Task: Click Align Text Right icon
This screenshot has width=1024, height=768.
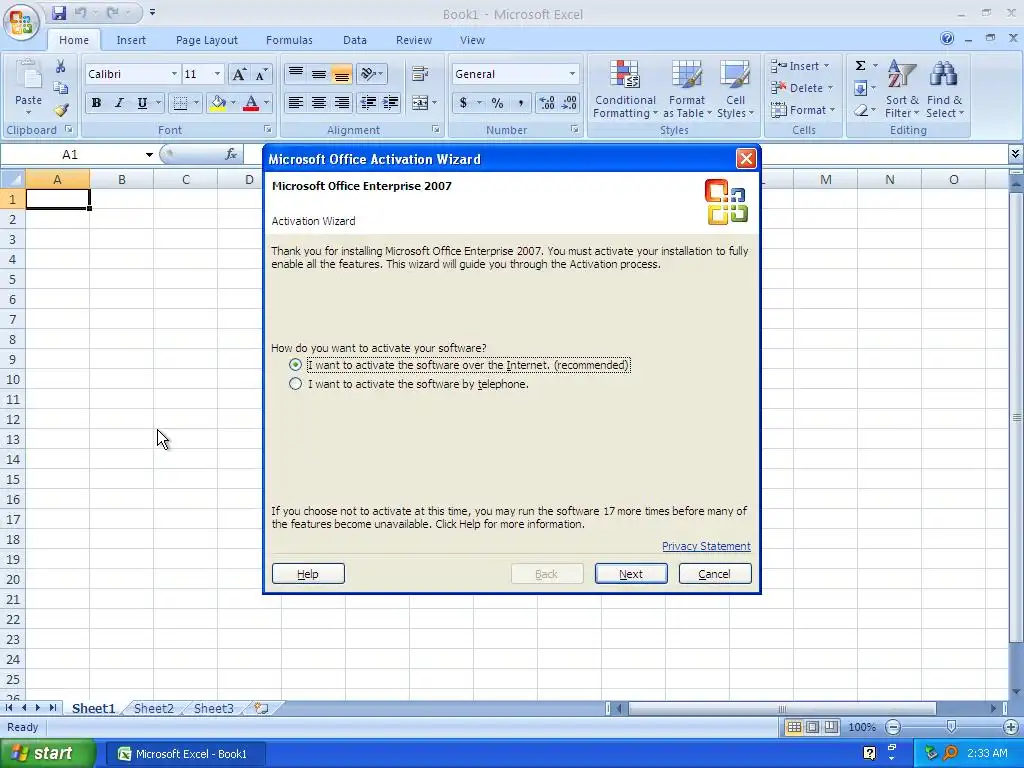Action: (342, 103)
